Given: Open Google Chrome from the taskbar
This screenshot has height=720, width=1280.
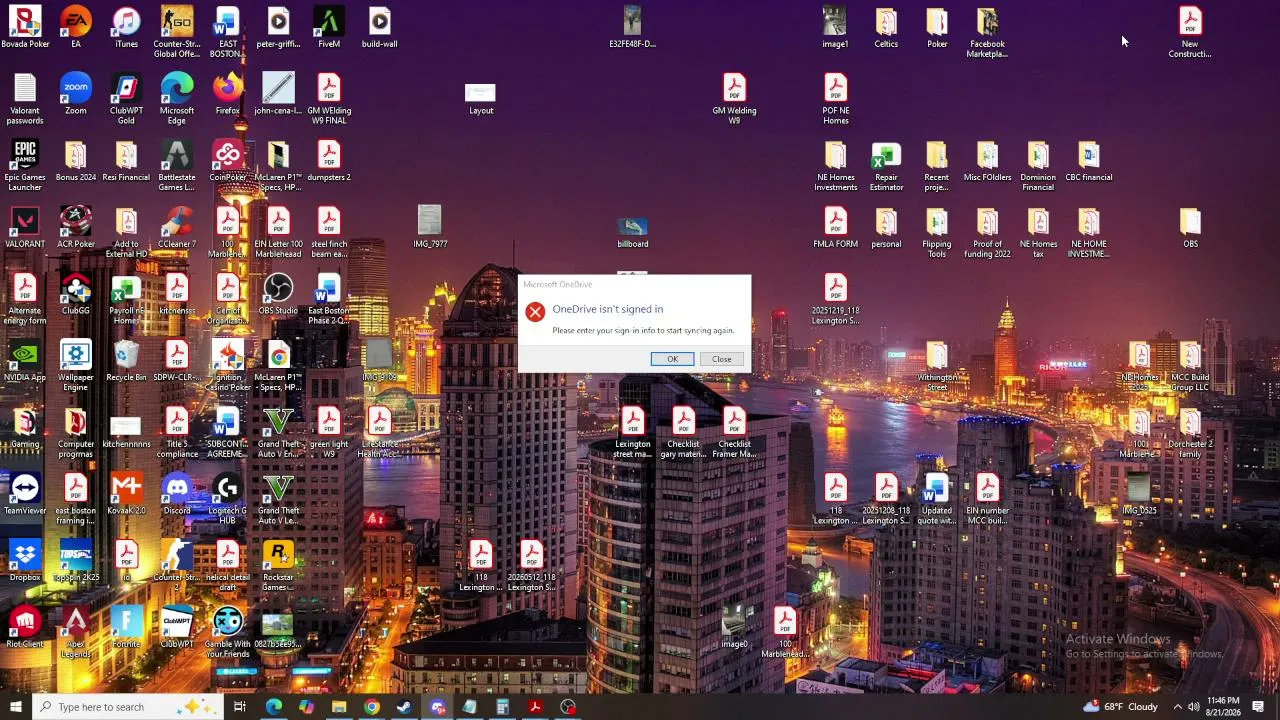Looking at the screenshot, I should coord(372,707).
